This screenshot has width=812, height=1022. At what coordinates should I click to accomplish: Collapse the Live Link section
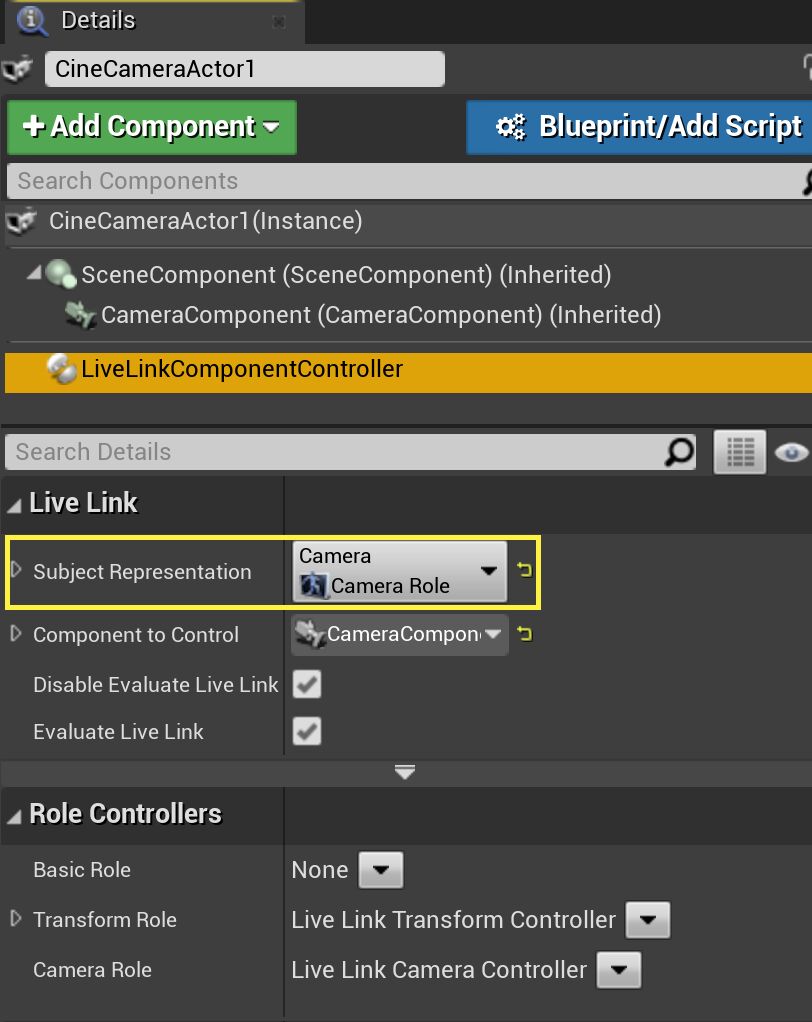point(14,505)
